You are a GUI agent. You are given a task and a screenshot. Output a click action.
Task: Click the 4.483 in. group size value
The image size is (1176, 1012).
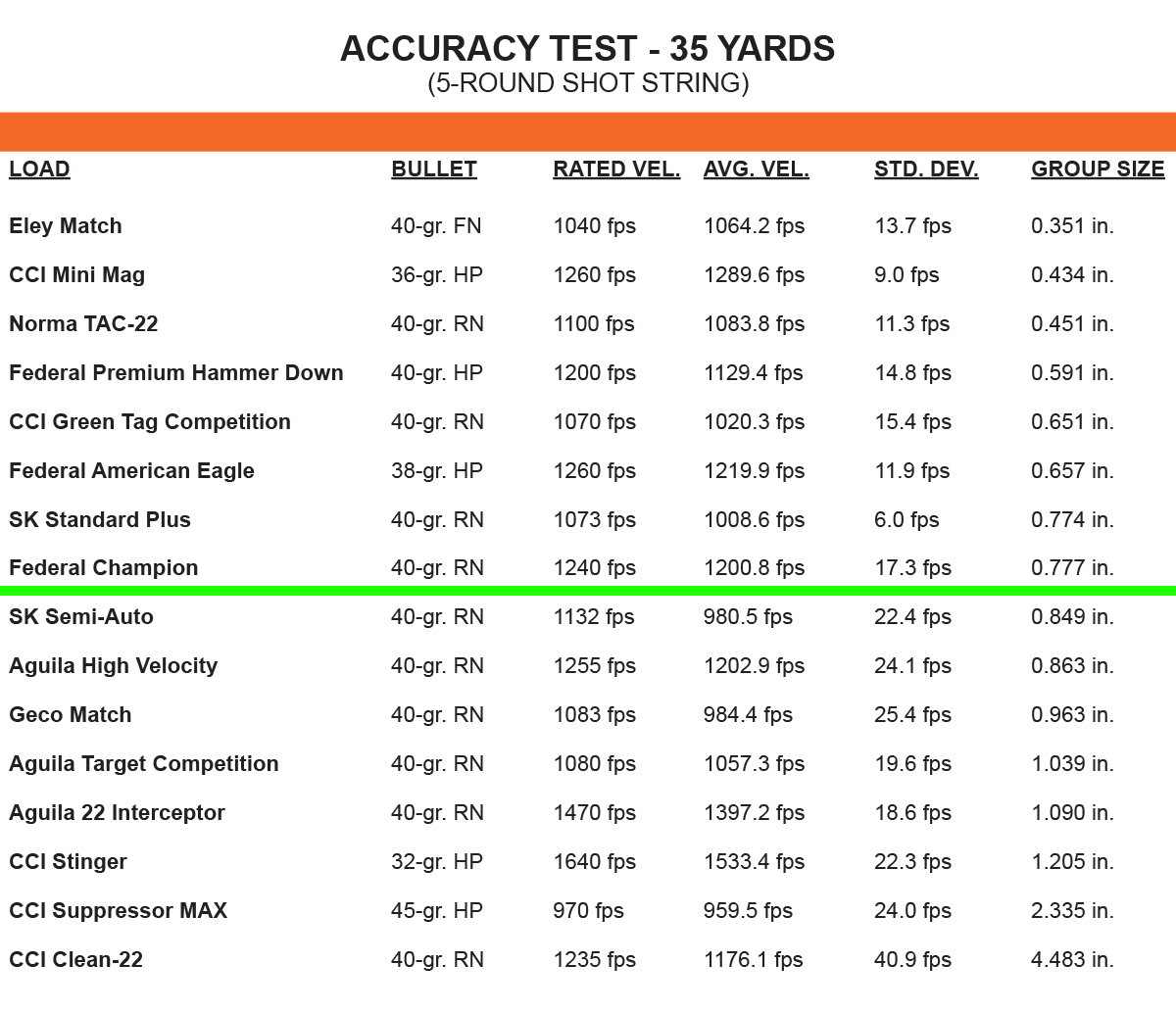(1072, 960)
